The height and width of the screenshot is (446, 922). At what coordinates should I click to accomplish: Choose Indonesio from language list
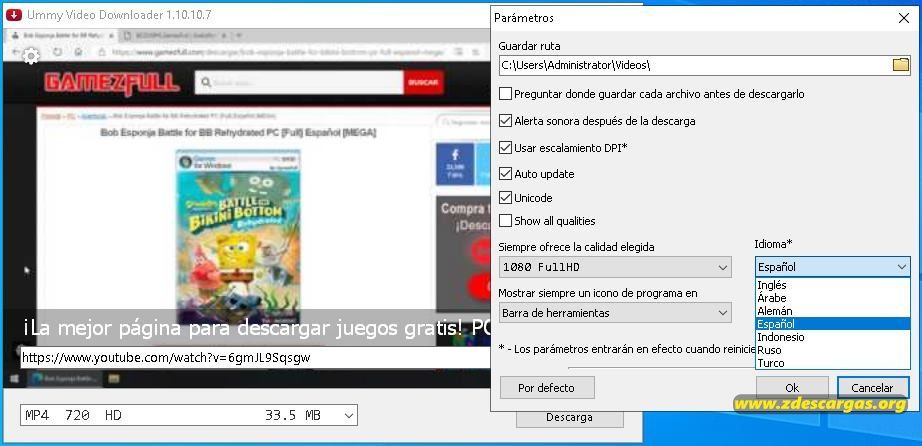pos(833,337)
